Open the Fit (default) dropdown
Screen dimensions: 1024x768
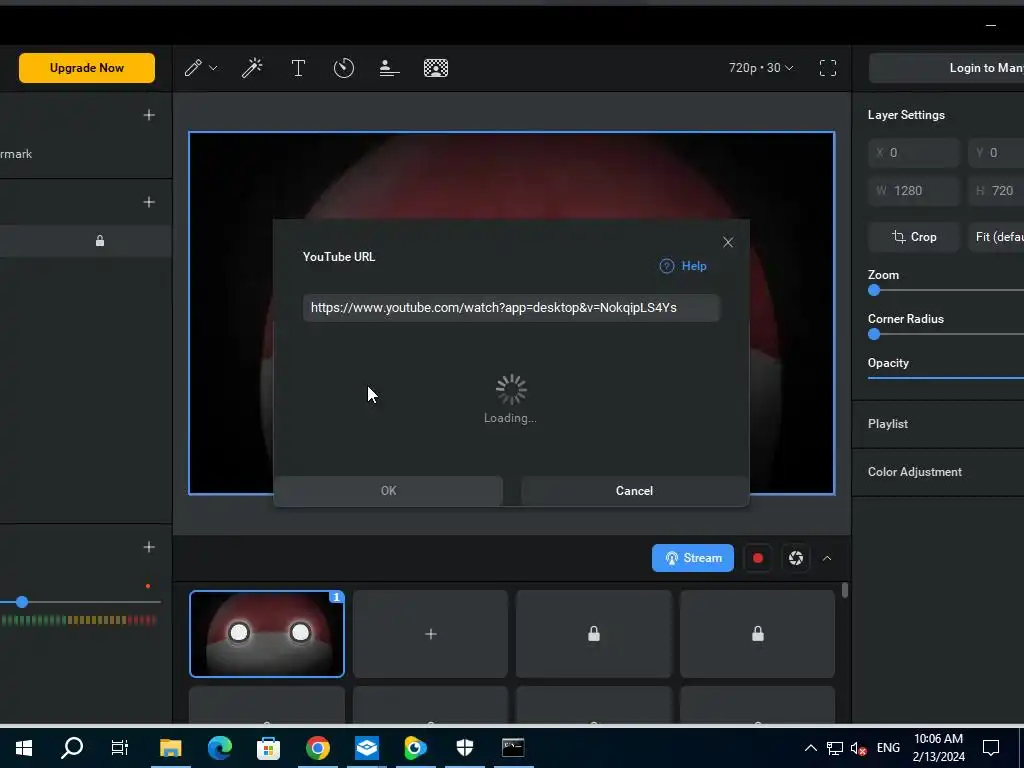pyautogui.click(x=996, y=237)
